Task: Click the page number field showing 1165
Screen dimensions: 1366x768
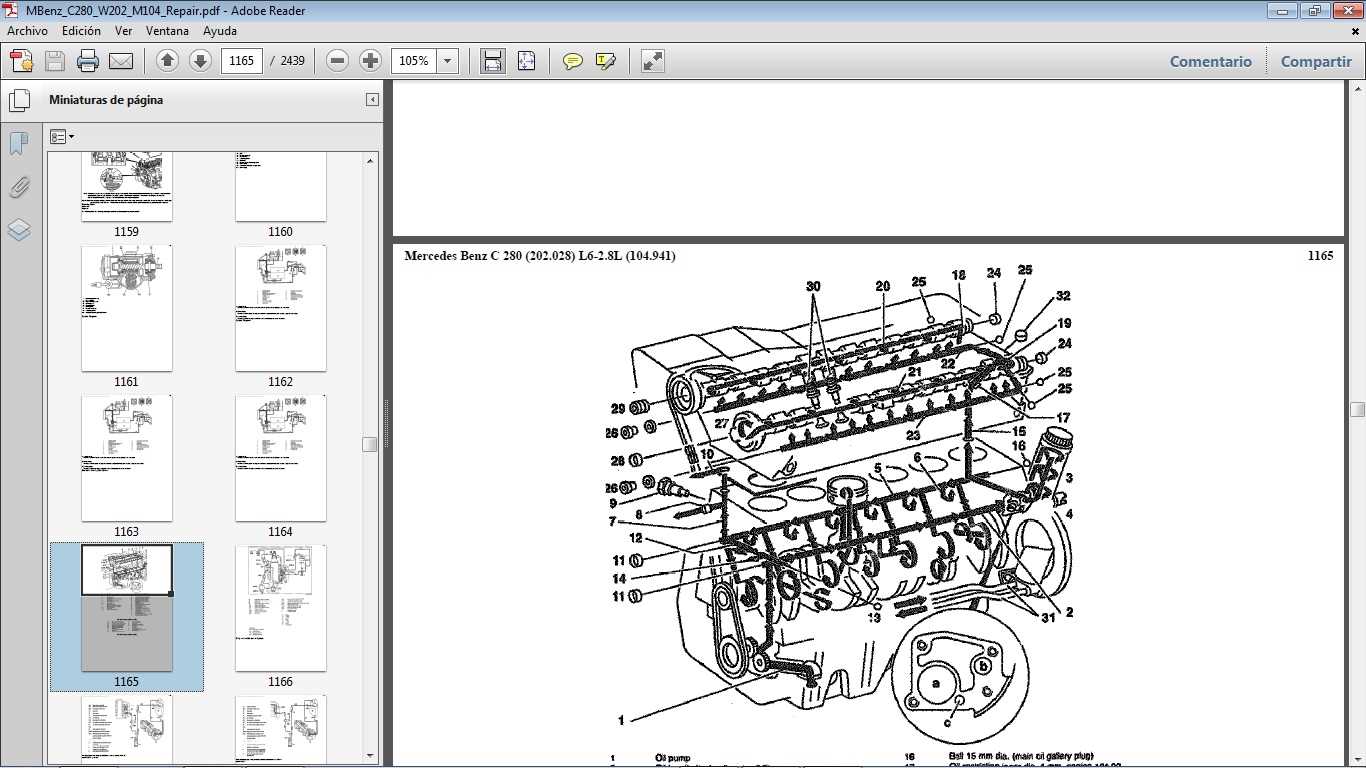Action: pyautogui.click(x=241, y=61)
